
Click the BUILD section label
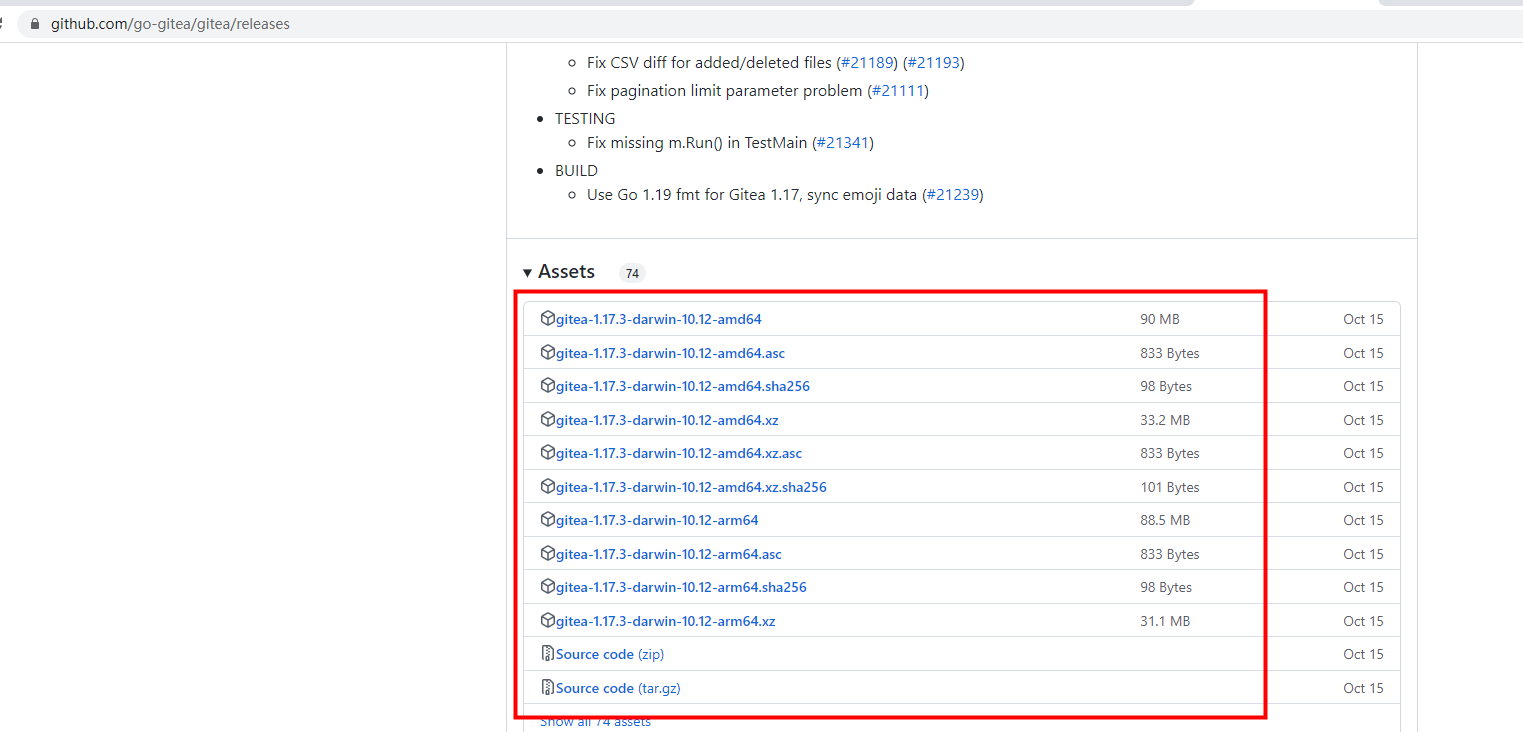(576, 171)
